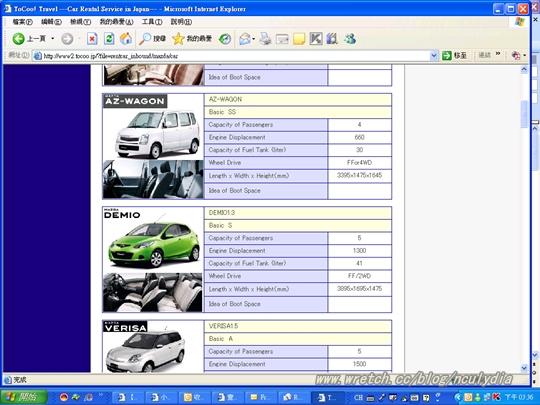
Task: Click DEMIO Engine Displacement value 1300
Action: 360,251
